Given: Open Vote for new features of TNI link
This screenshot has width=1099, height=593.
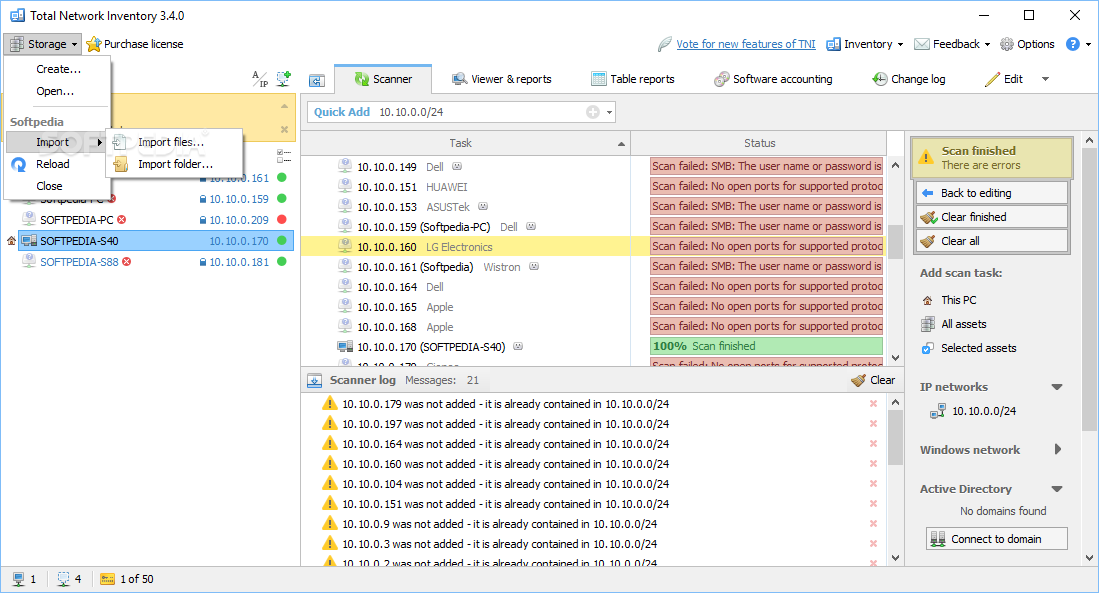Looking at the screenshot, I should [x=746, y=43].
